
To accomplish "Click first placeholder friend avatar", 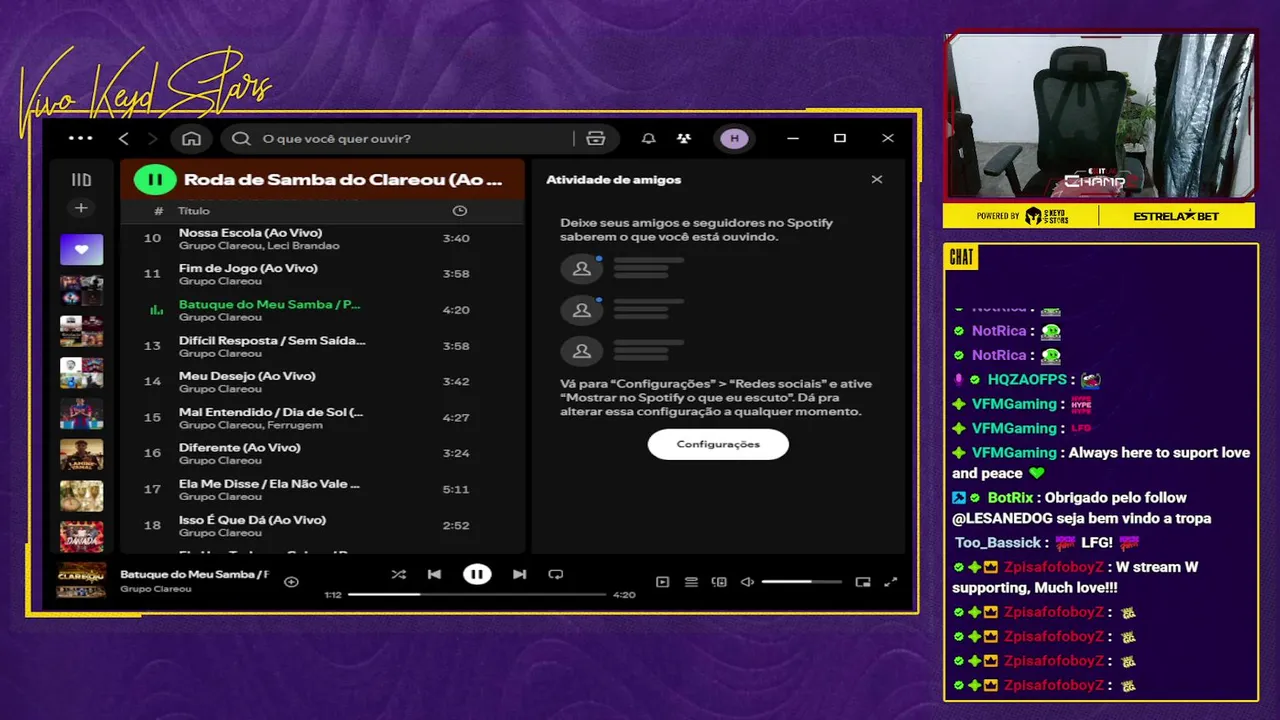I will point(581,268).
